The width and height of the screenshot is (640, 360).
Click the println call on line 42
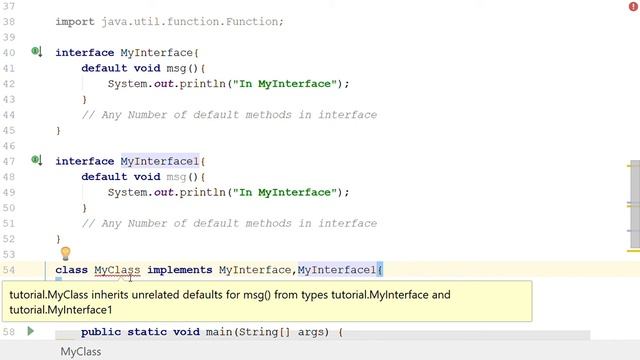click(x=202, y=84)
